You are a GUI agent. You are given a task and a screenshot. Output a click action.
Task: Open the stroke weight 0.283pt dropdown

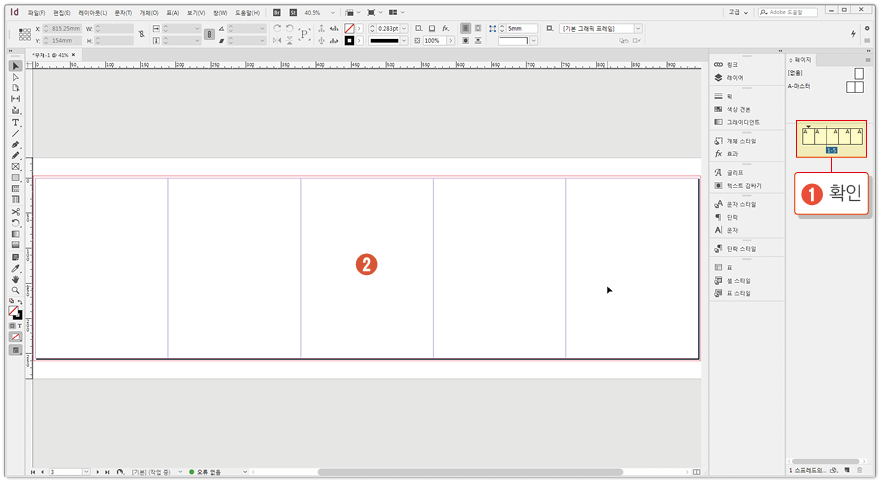(404, 28)
